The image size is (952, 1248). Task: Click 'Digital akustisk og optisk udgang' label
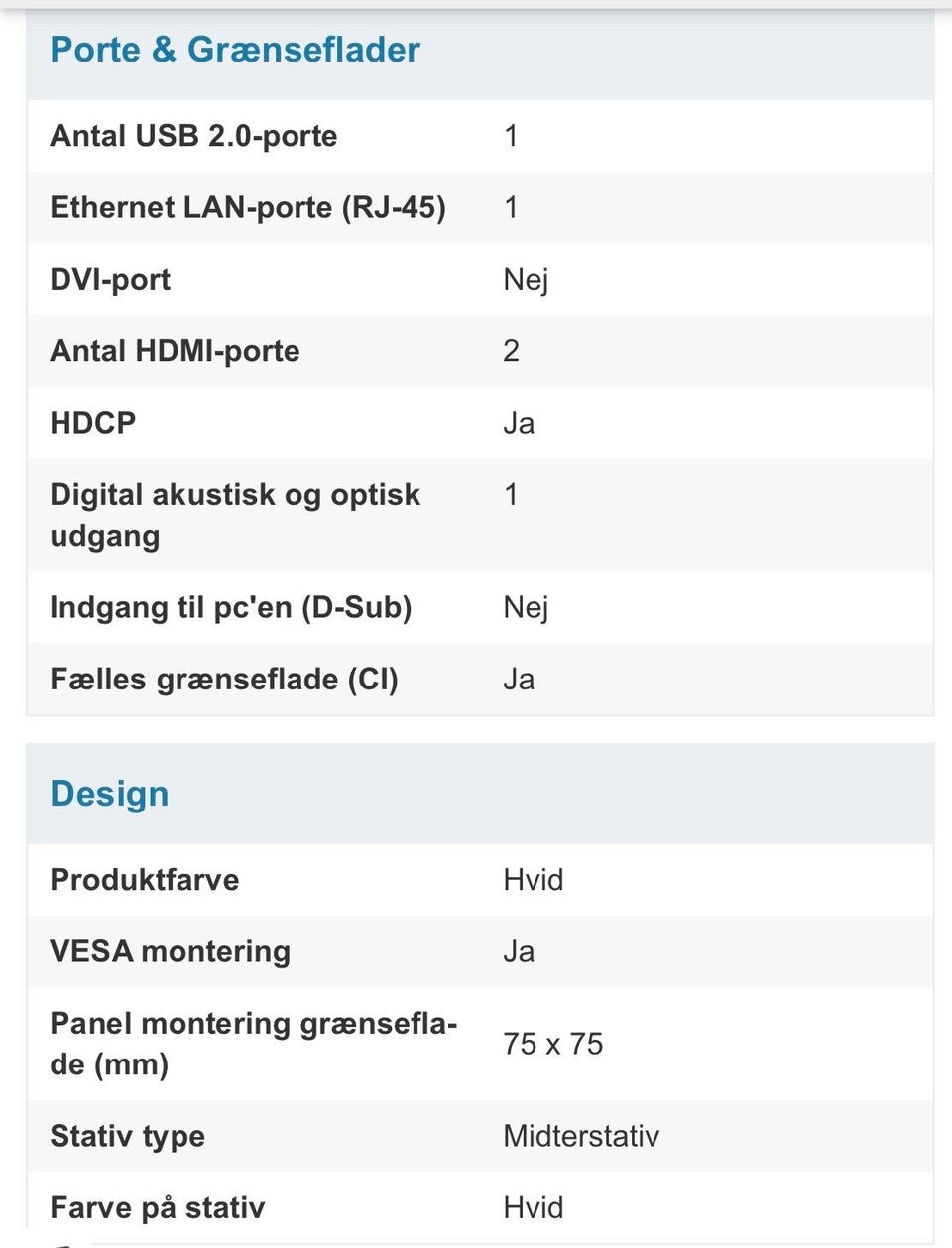(235, 514)
